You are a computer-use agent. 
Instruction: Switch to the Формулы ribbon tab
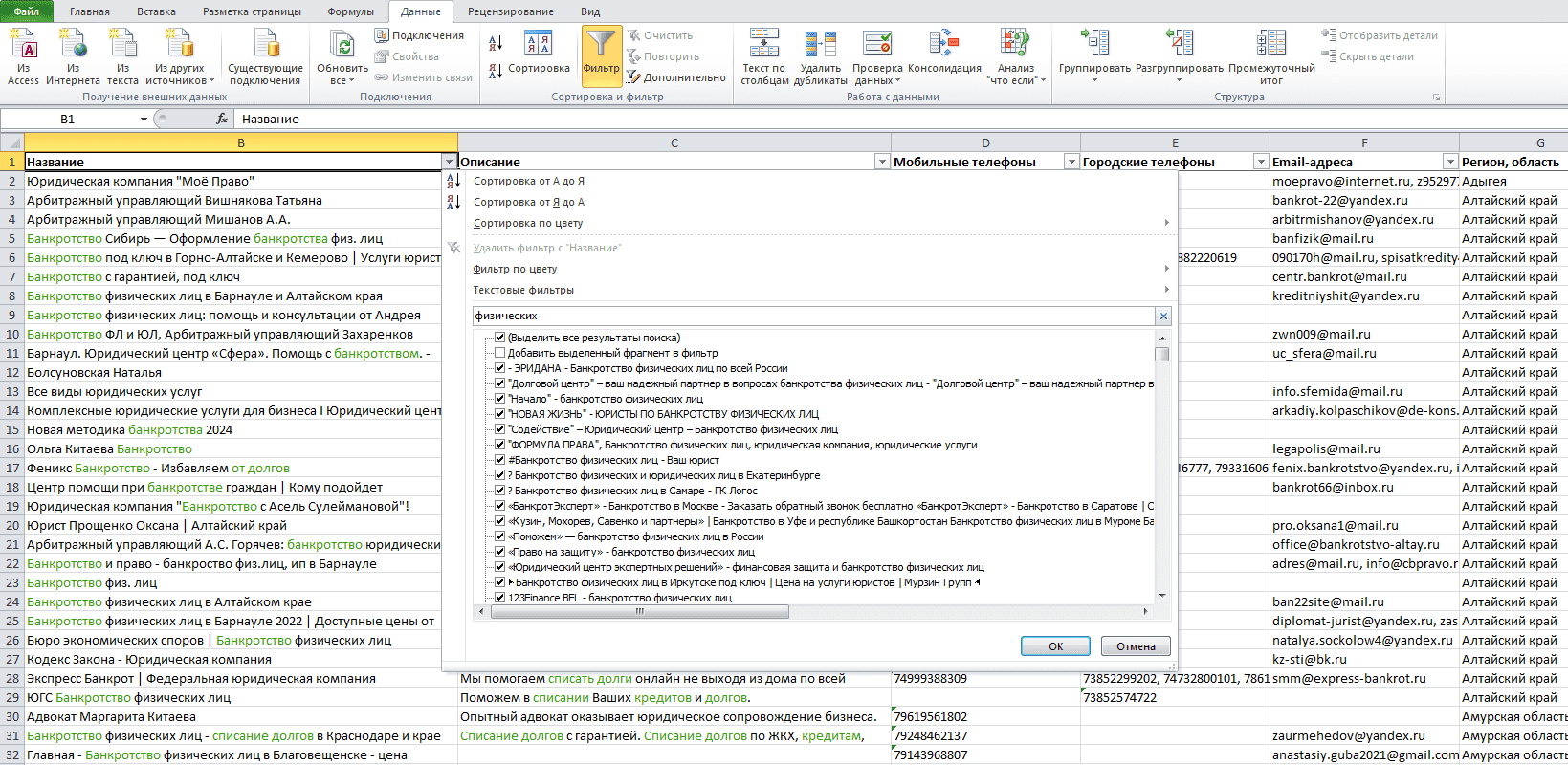click(350, 11)
